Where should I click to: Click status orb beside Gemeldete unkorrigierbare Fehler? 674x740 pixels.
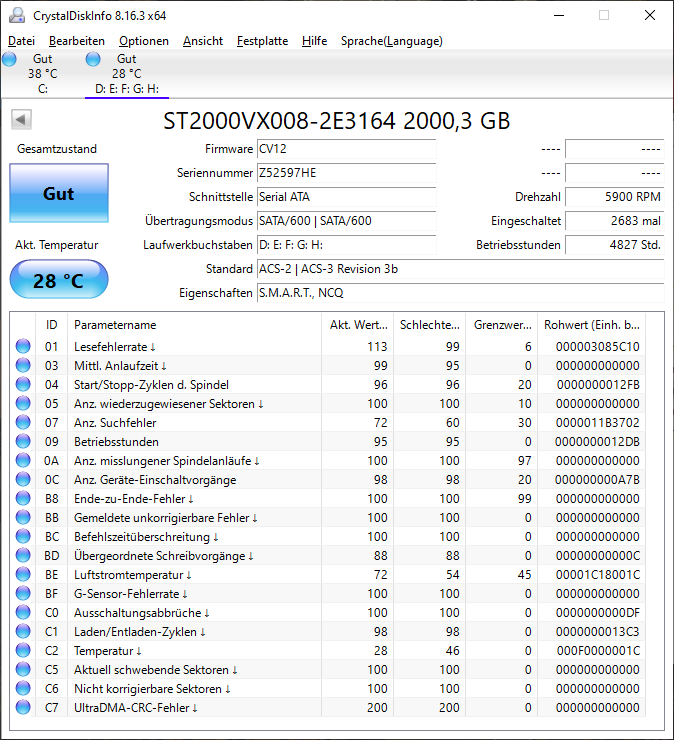tap(23, 517)
